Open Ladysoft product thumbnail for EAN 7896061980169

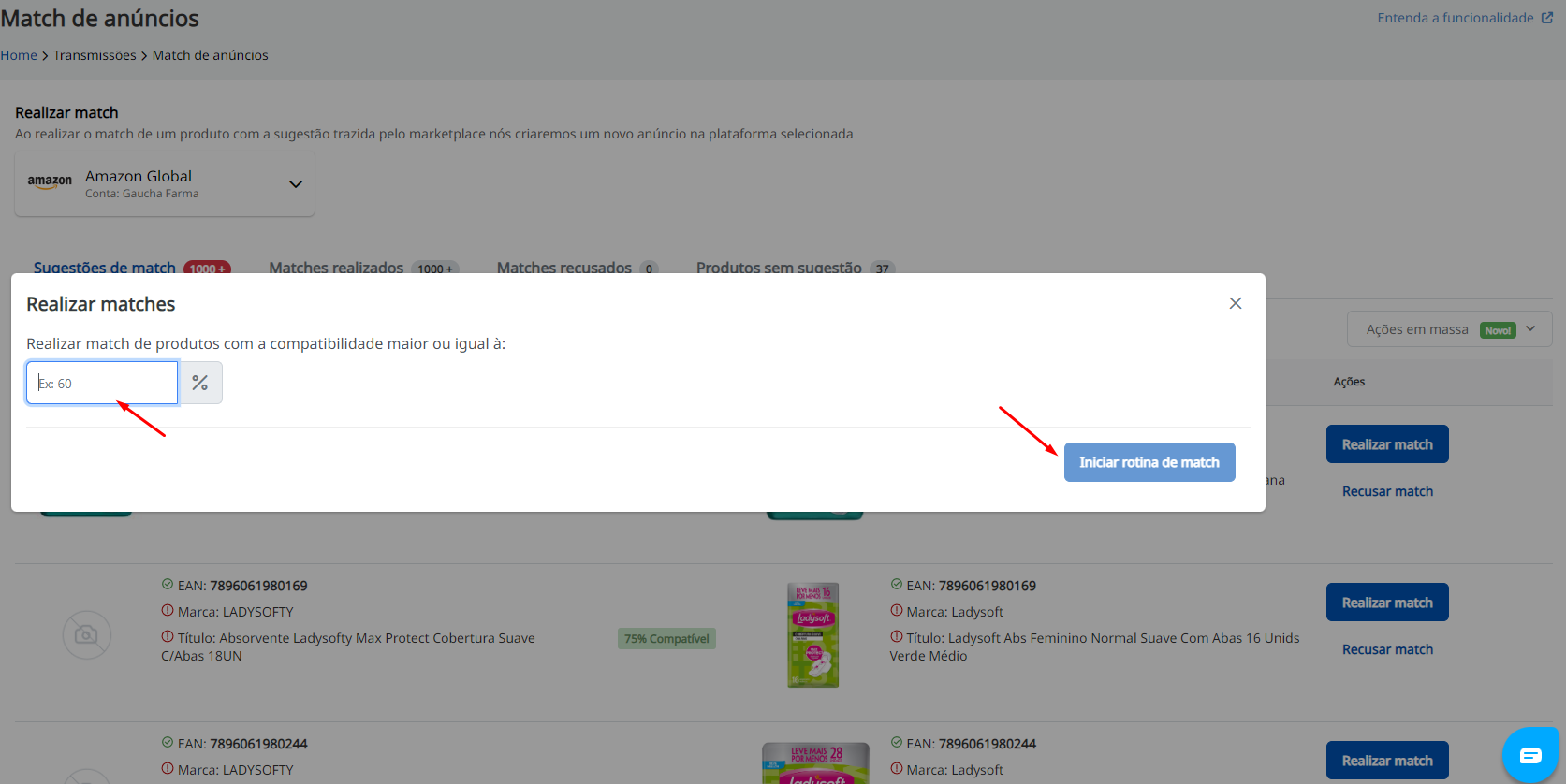click(812, 635)
